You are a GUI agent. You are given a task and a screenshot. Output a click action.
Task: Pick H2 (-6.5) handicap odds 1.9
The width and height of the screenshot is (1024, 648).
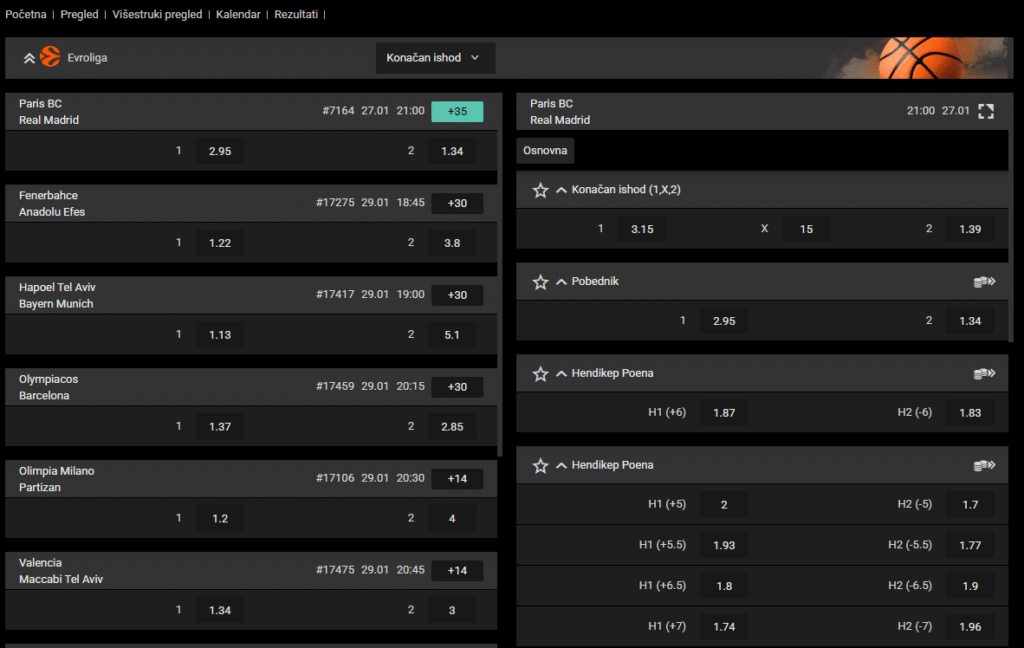coord(970,586)
